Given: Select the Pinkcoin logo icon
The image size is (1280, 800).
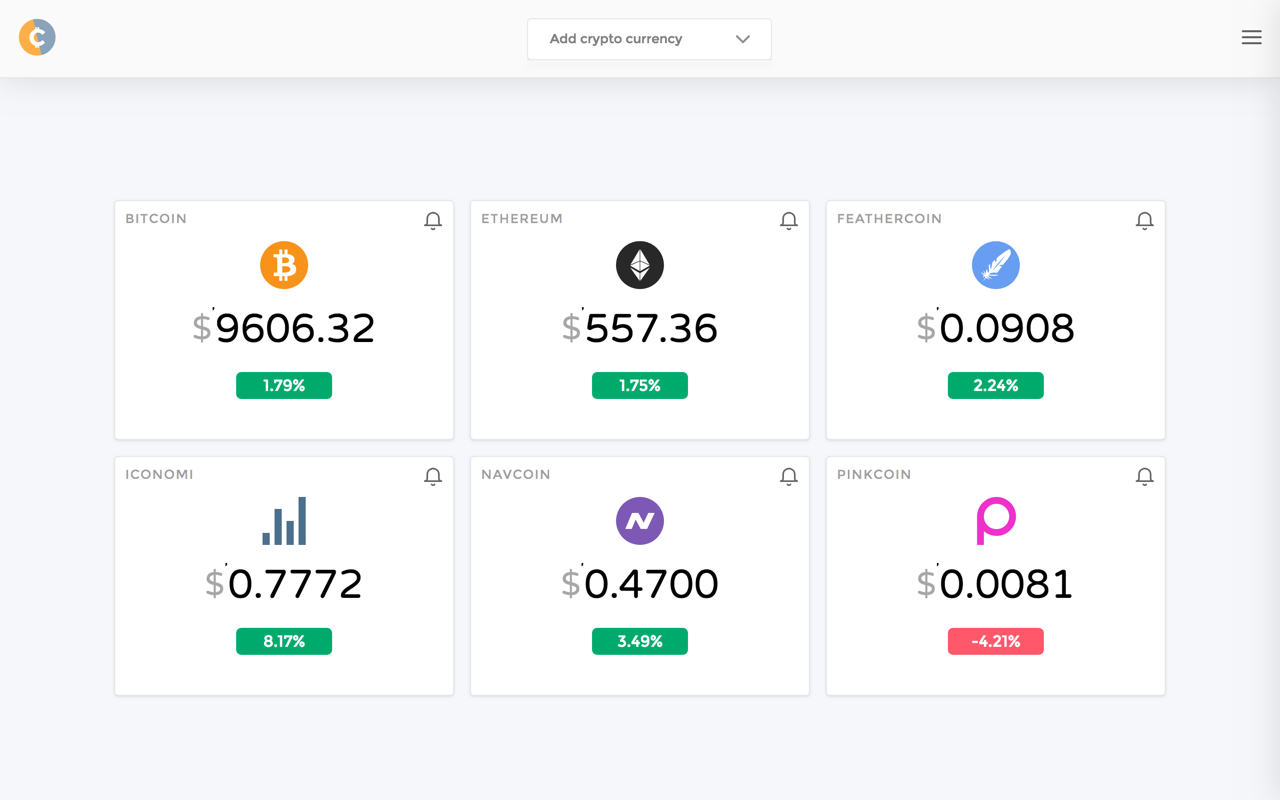Looking at the screenshot, I should point(996,520).
